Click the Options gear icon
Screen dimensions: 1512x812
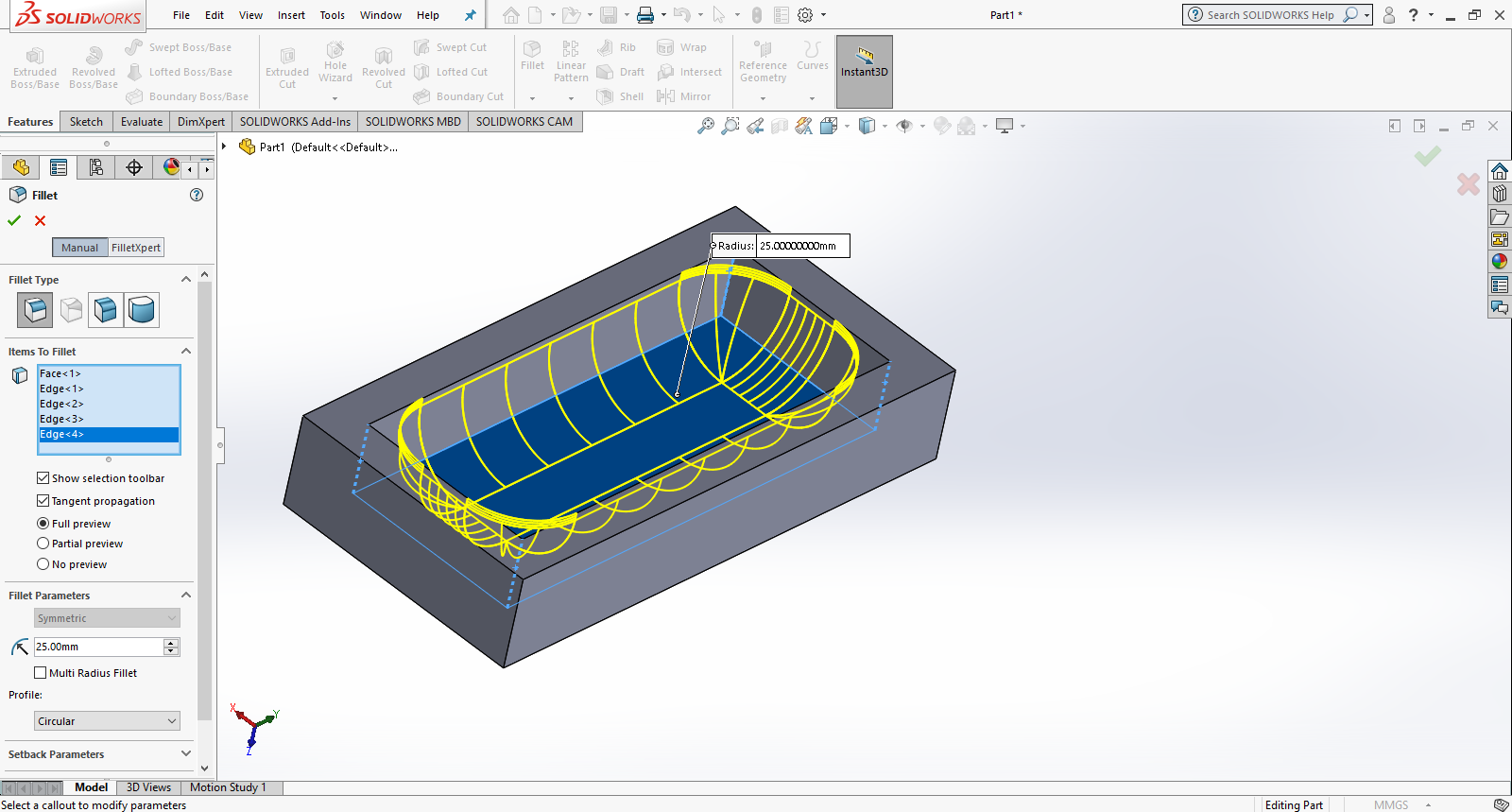tap(805, 15)
